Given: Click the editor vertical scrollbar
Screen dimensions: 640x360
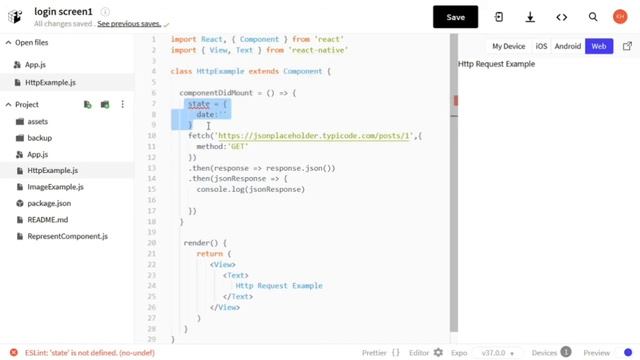Looking at the screenshot, I should click(x=454, y=183).
